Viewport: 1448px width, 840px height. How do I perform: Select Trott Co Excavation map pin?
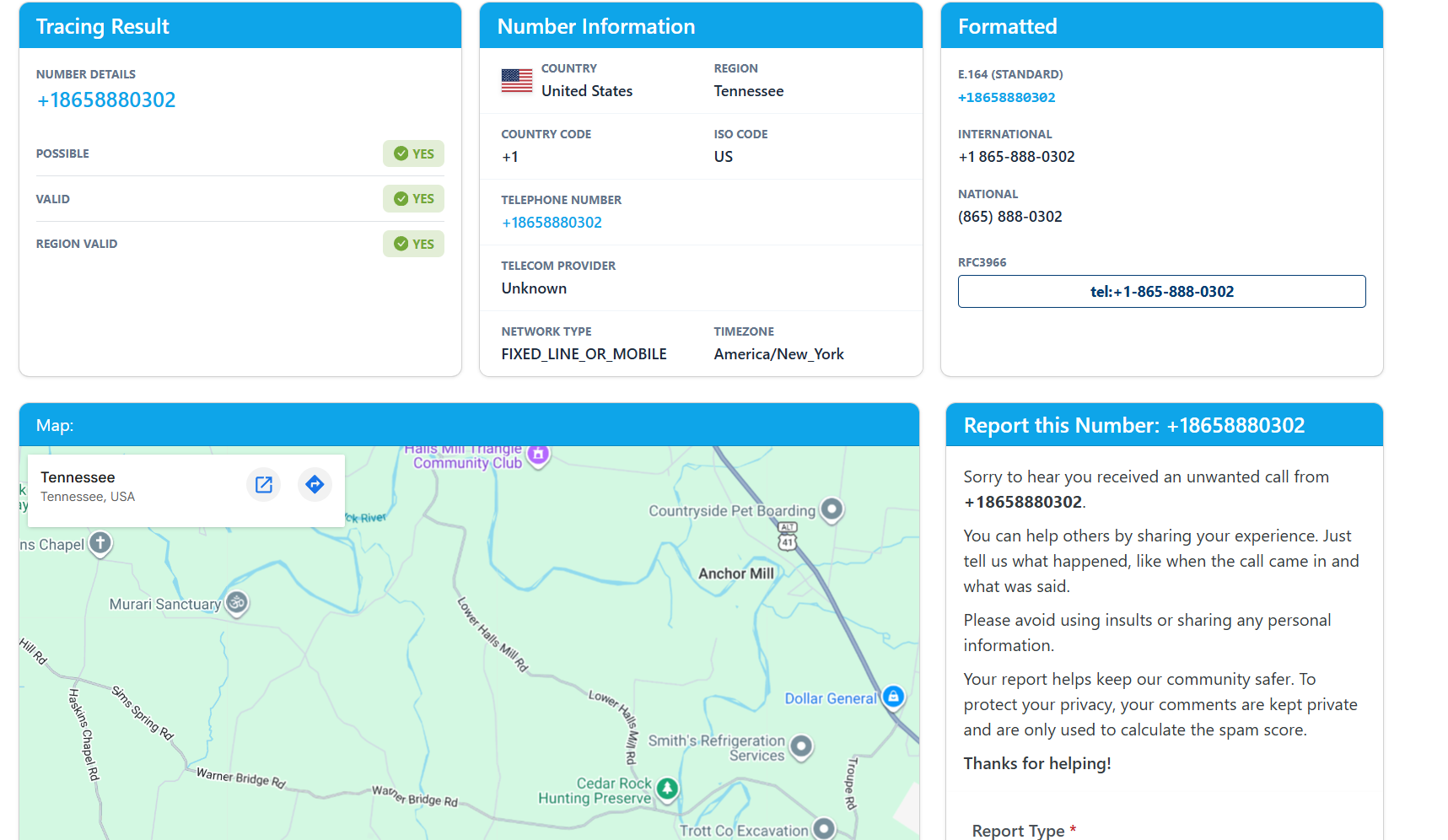click(x=824, y=828)
